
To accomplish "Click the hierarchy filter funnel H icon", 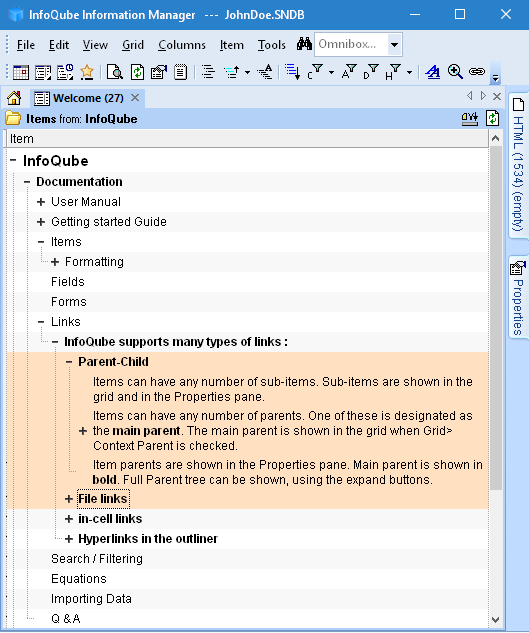I will (x=393, y=72).
